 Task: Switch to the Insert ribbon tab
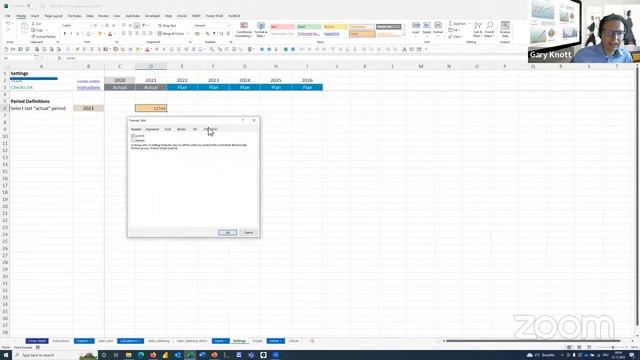[35, 16]
